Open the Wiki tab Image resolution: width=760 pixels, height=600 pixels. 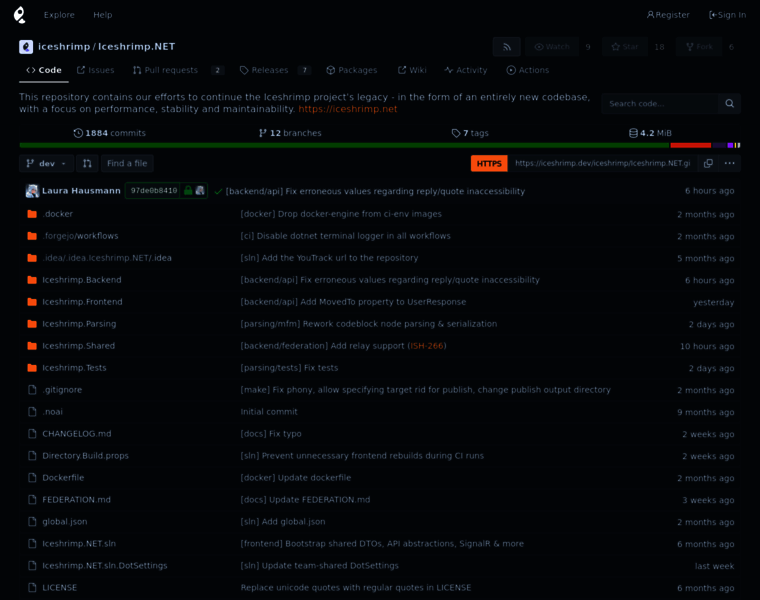click(x=412, y=70)
